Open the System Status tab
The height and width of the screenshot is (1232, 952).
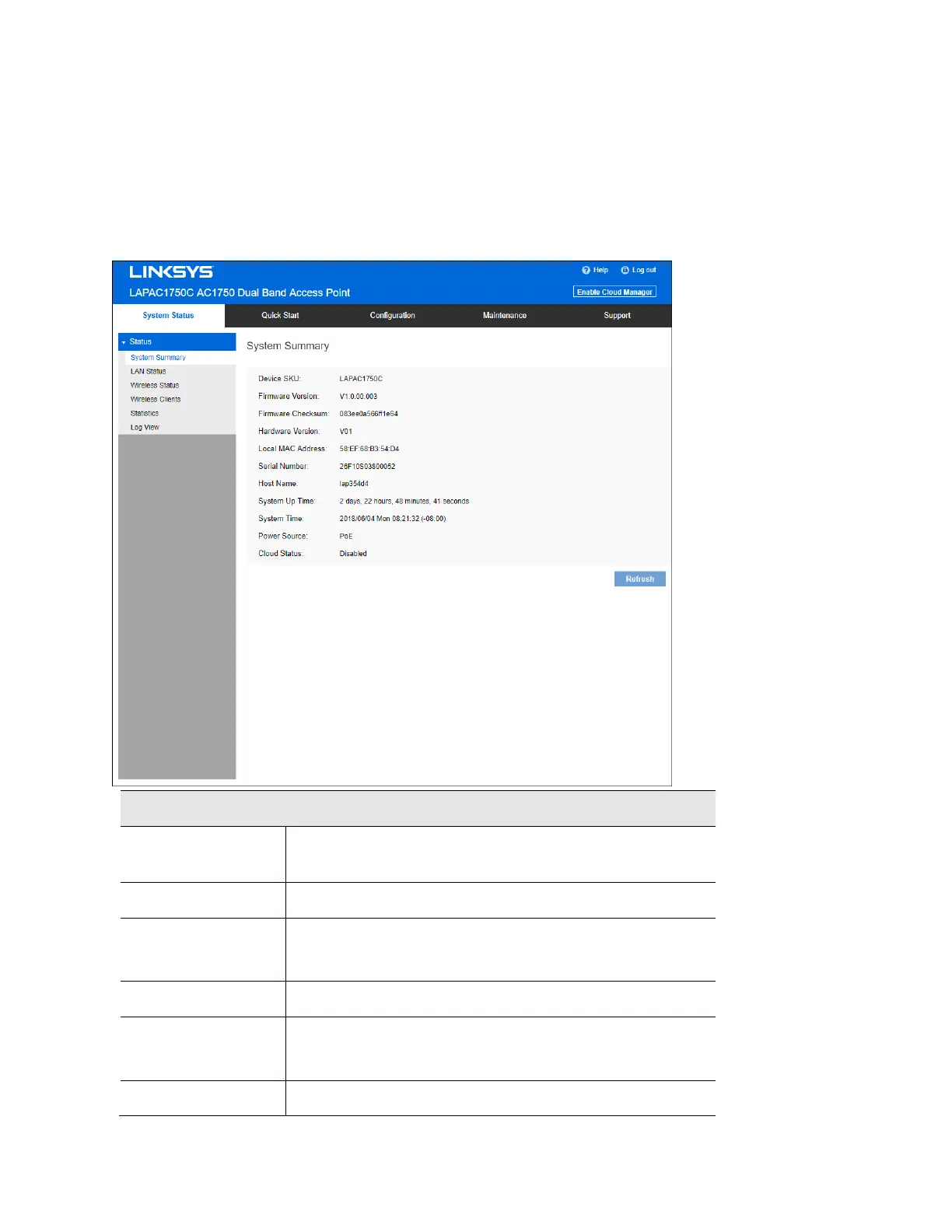pyautogui.click(x=169, y=315)
